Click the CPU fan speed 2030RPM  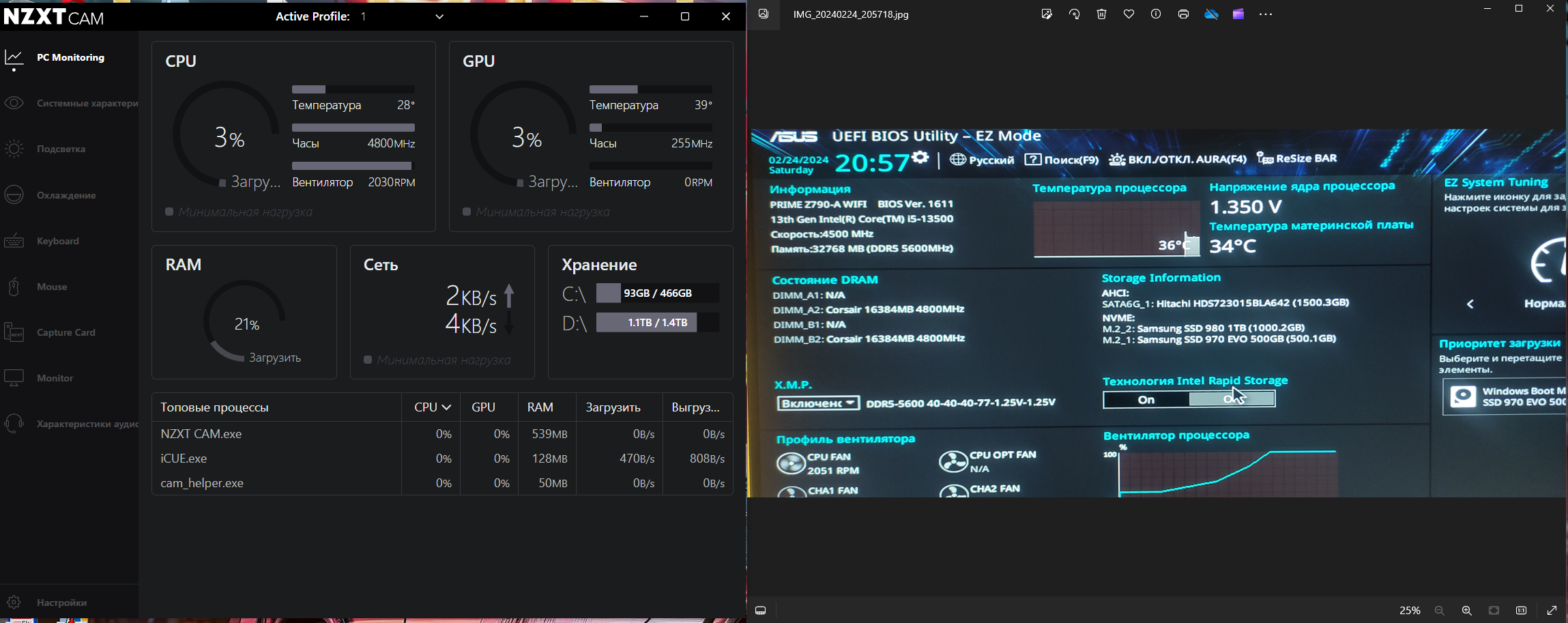tap(392, 182)
